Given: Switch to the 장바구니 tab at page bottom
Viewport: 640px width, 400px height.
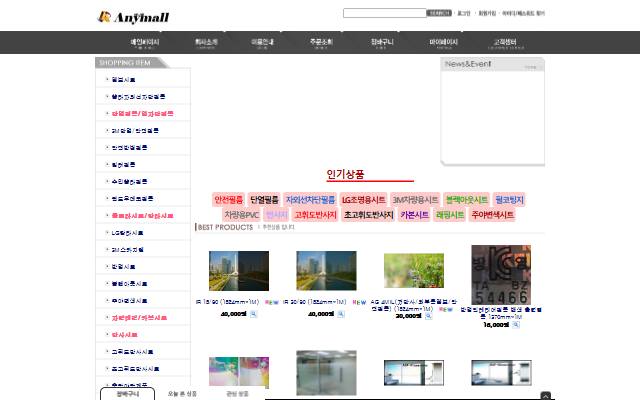Looking at the screenshot, I should click(x=128, y=394).
